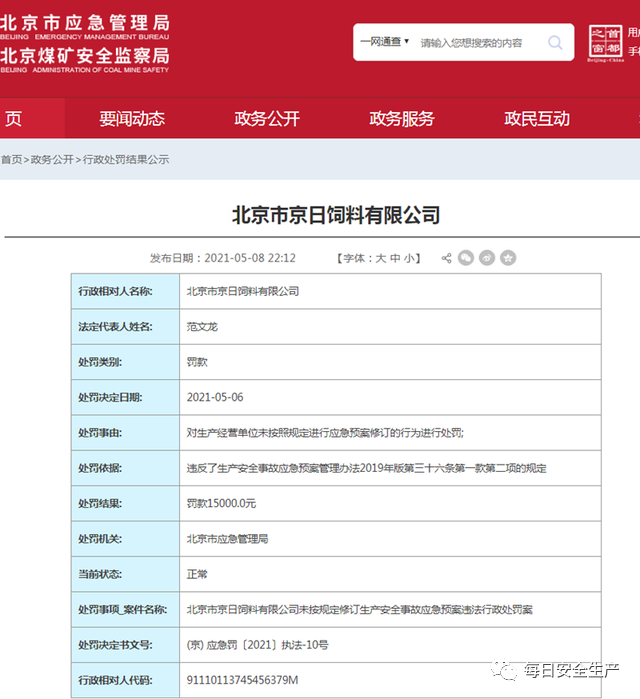The image size is (640, 699).
Task: Click the 行政相对人名称 company name value cell
Action: pos(390,292)
